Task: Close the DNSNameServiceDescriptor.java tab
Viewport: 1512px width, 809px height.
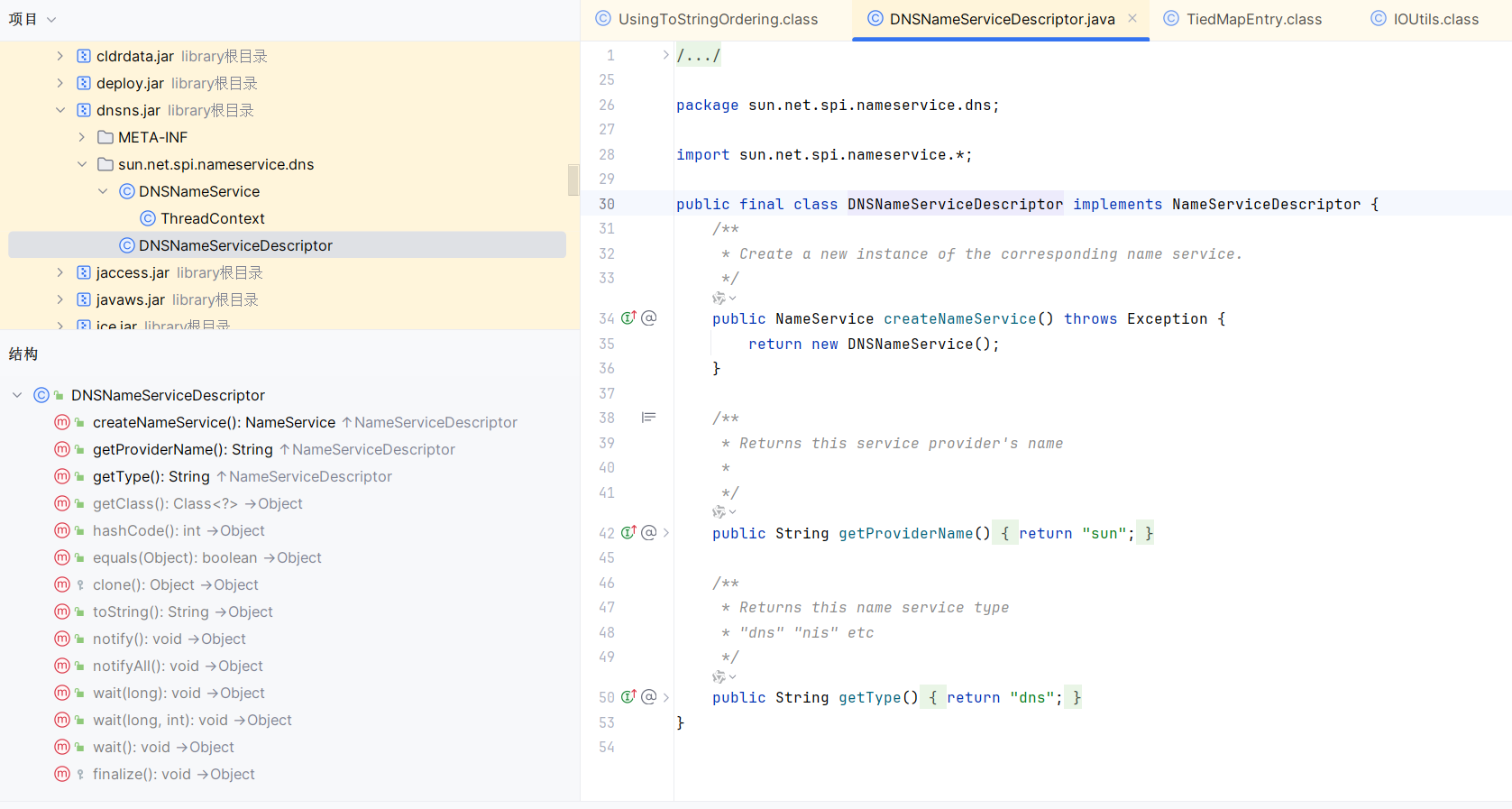Action: 1132,19
